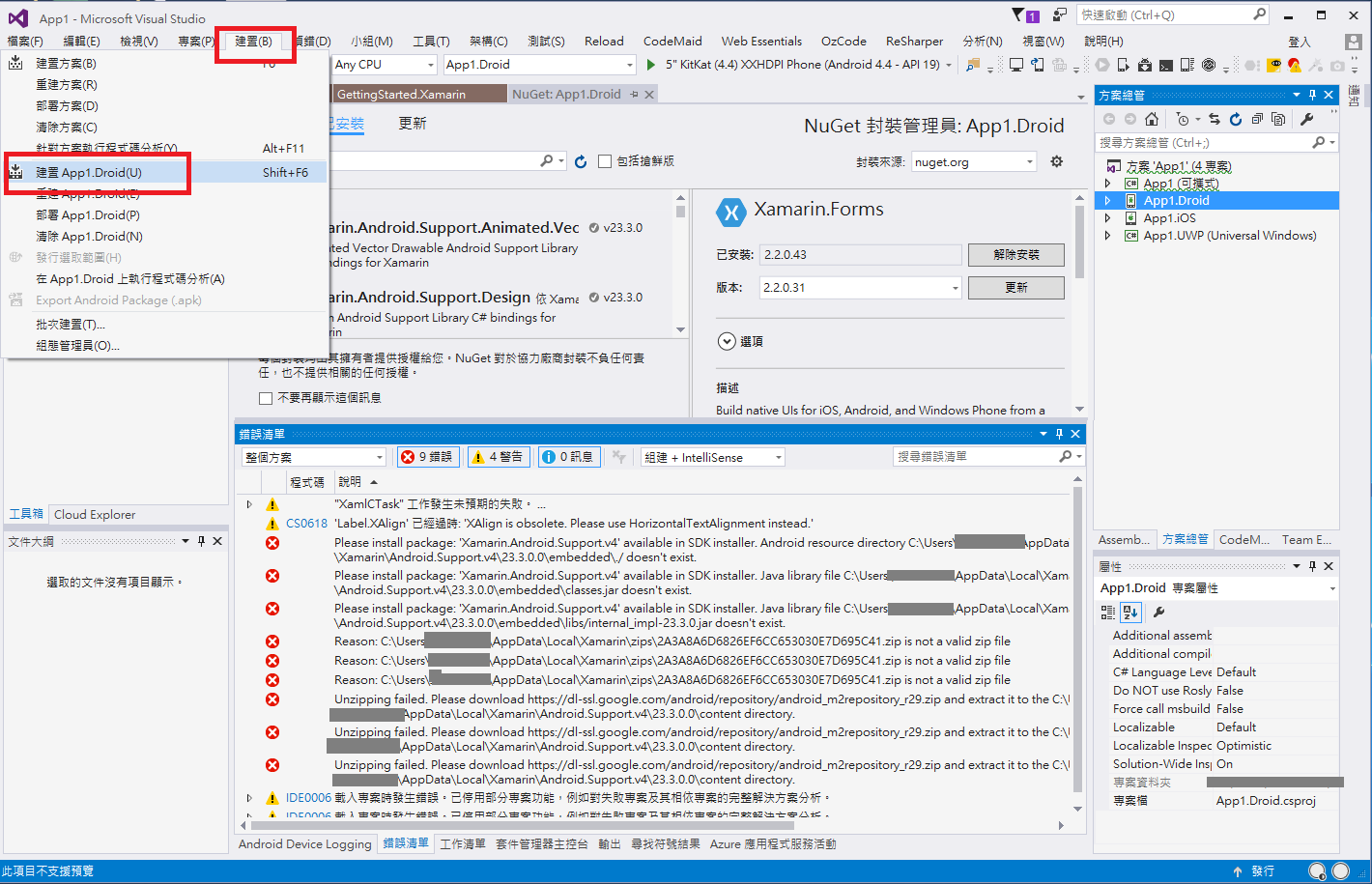The height and width of the screenshot is (884, 1372).
Task: Select 建置方案(B) menu entry
Action: (x=164, y=64)
